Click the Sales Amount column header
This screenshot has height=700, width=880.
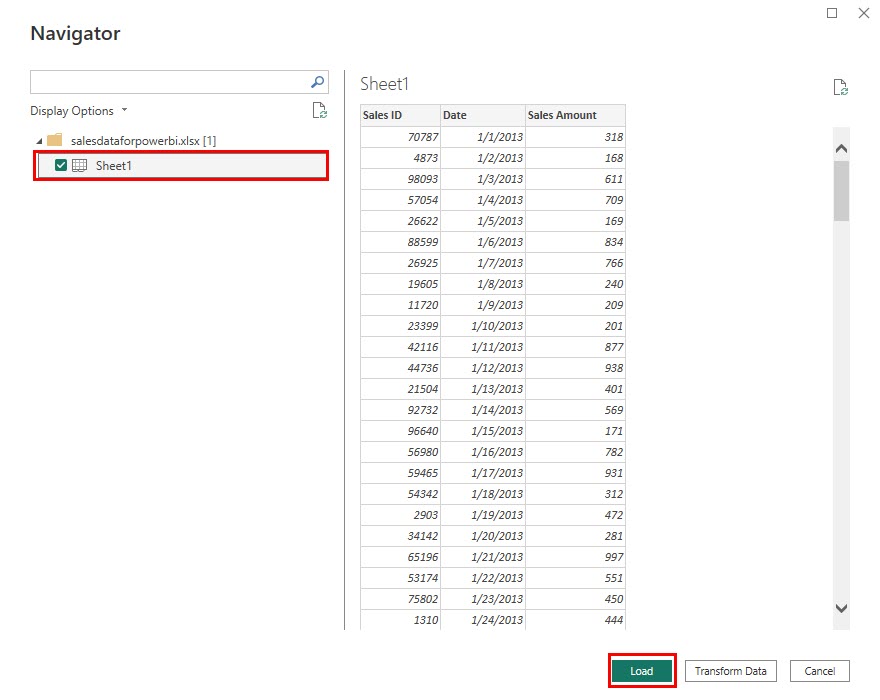pyautogui.click(x=575, y=115)
